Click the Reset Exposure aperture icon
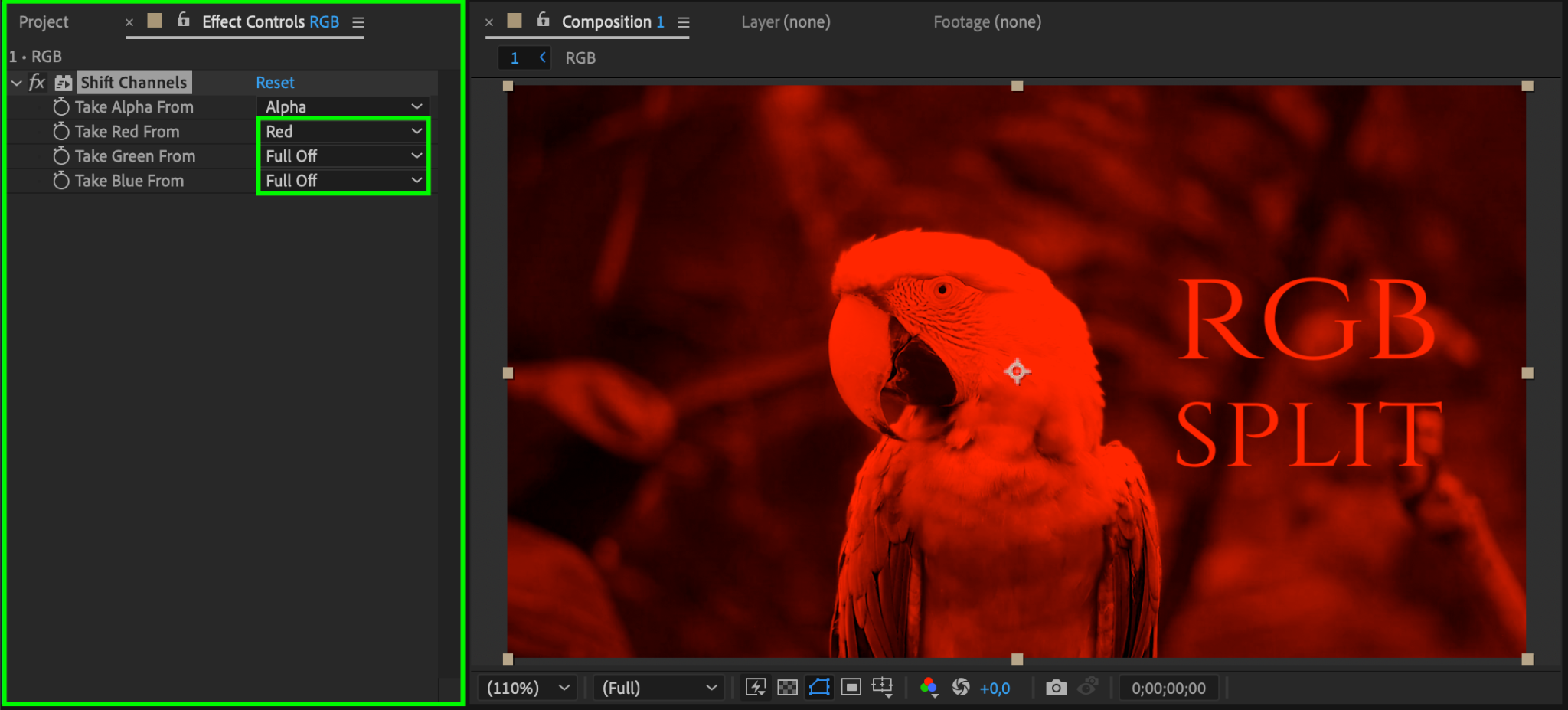 tap(961, 688)
